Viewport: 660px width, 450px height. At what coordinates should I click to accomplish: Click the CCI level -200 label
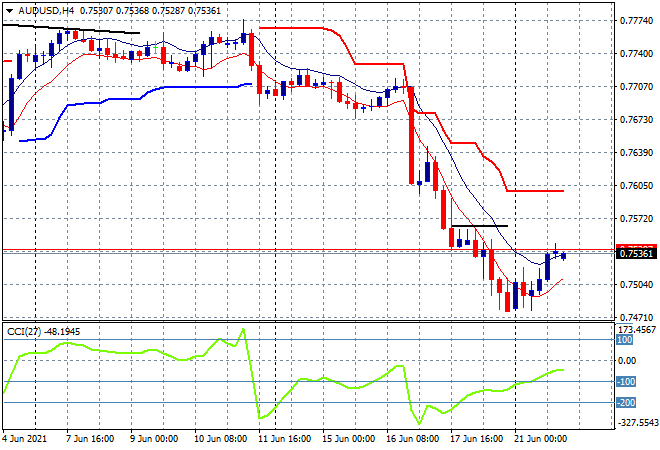[x=626, y=402]
